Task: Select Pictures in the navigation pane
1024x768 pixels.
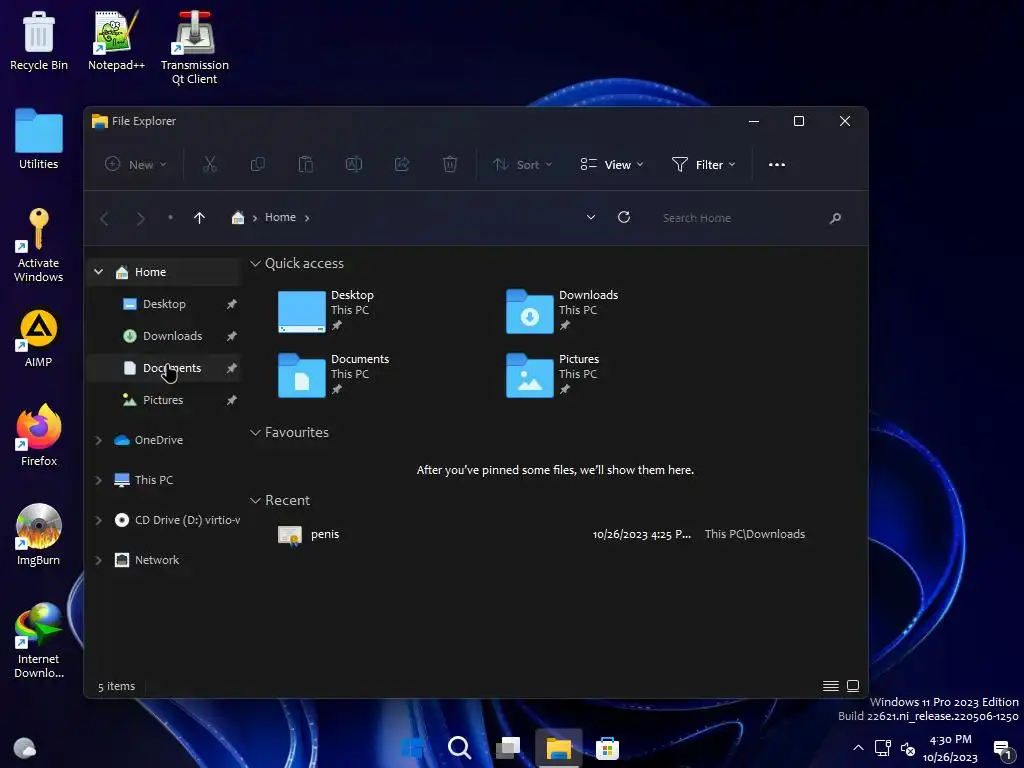Action: pyautogui.click(x=163, y=400)
